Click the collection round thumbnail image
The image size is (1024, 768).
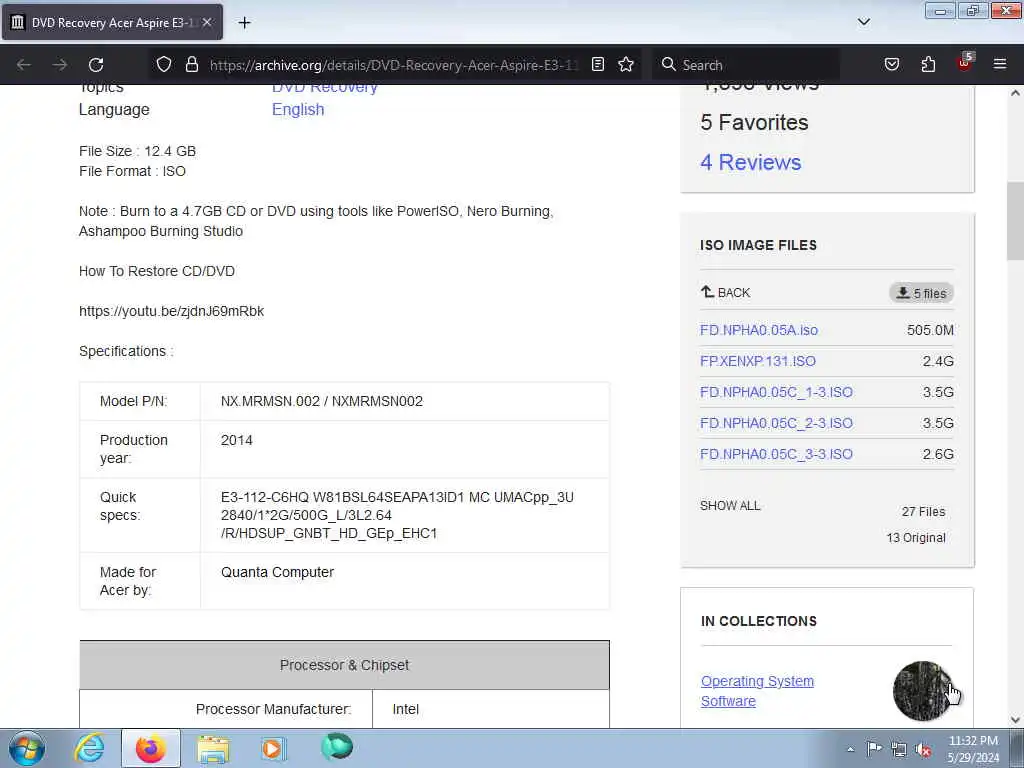click(923, 691)
